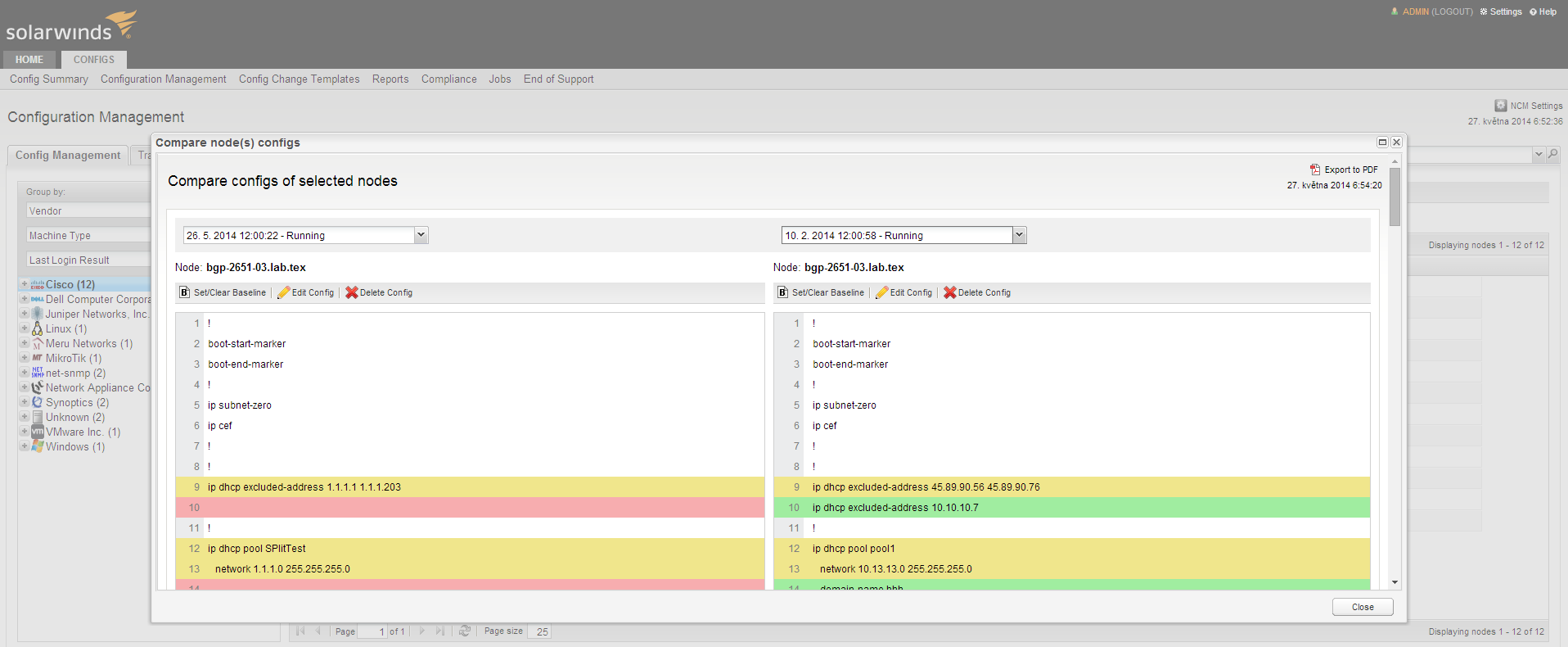Expand the Synoptics (2) node
This screenshot has width=1568, height=647.
(x=25, y=402)
